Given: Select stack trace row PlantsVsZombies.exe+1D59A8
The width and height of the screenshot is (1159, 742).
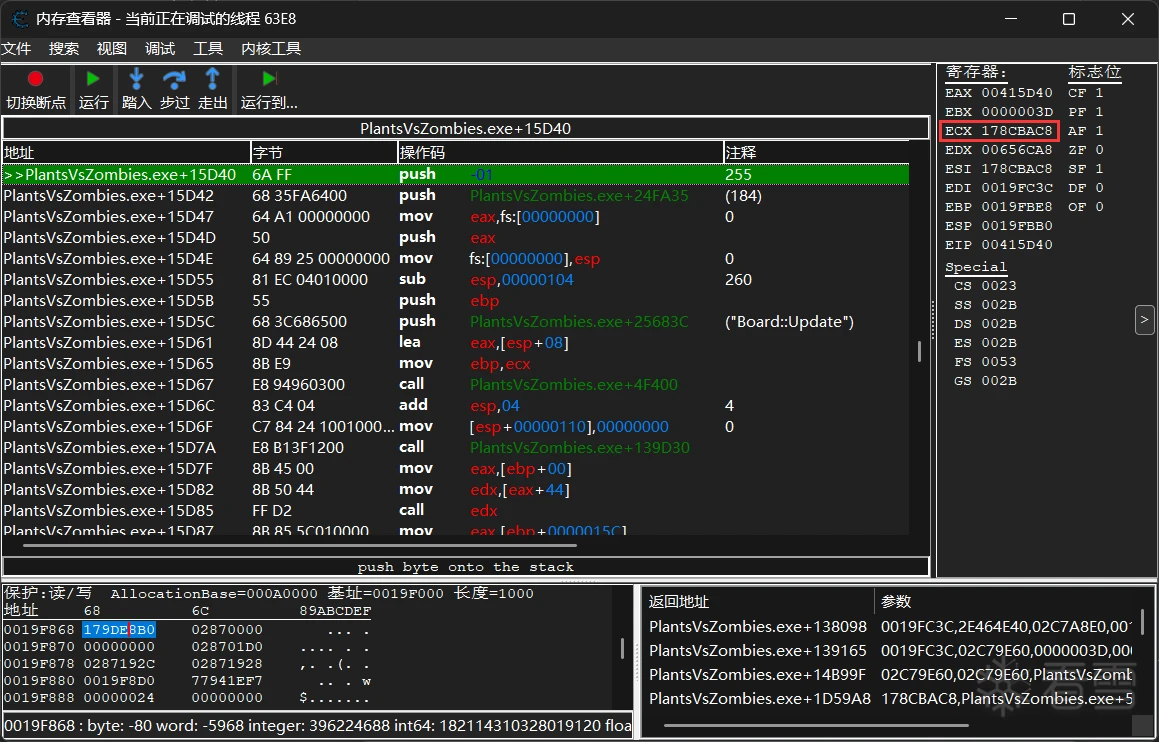Looking at the screenshot, I should (x=890, y=698).
